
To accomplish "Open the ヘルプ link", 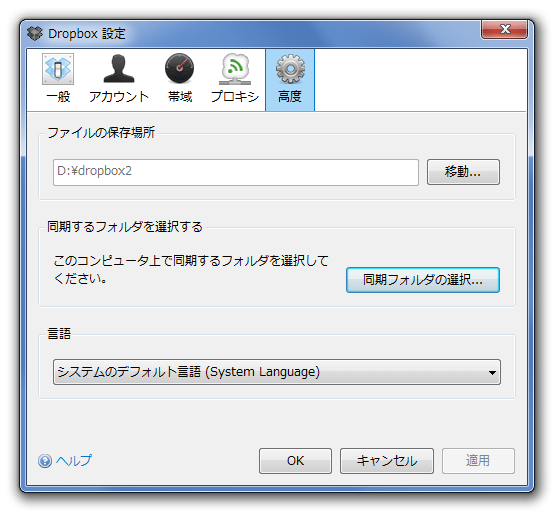I will point(74,461).
